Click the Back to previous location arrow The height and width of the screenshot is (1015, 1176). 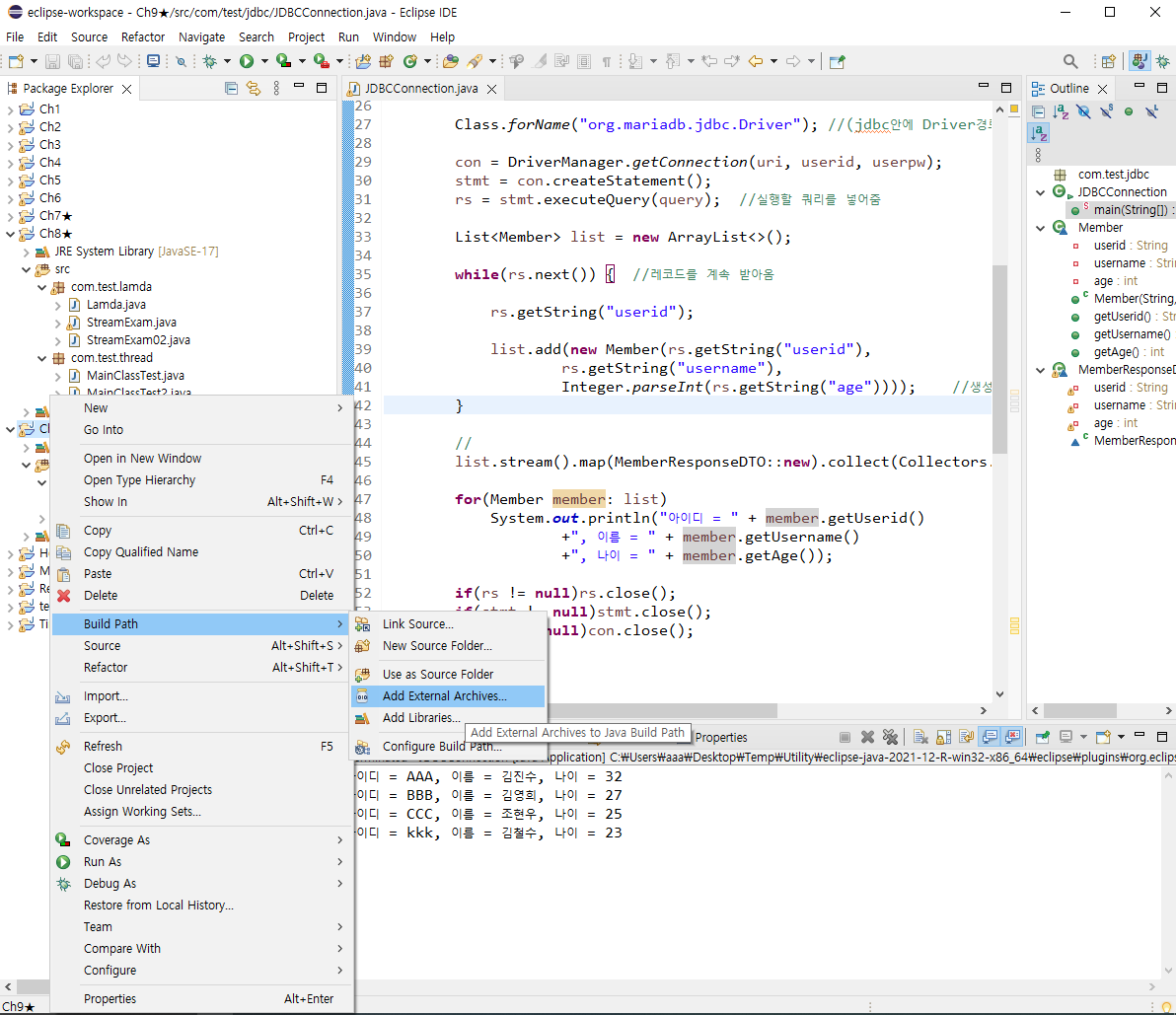tap(756, 61)
